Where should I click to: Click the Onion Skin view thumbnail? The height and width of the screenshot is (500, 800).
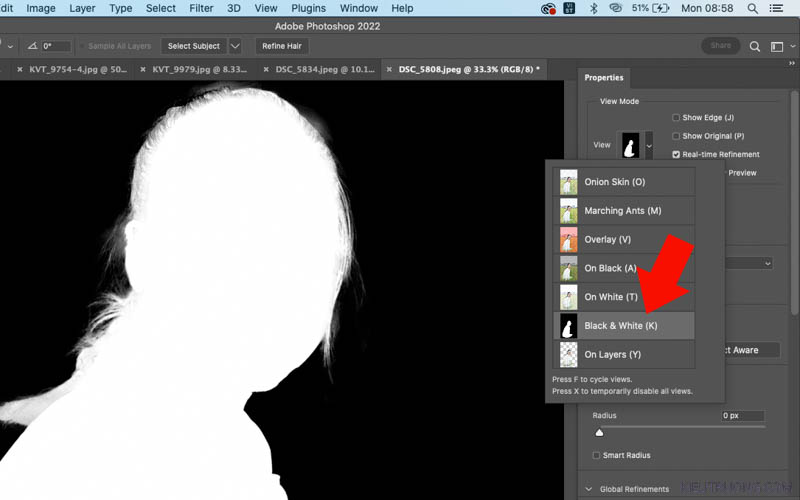[x=568, y=182]
